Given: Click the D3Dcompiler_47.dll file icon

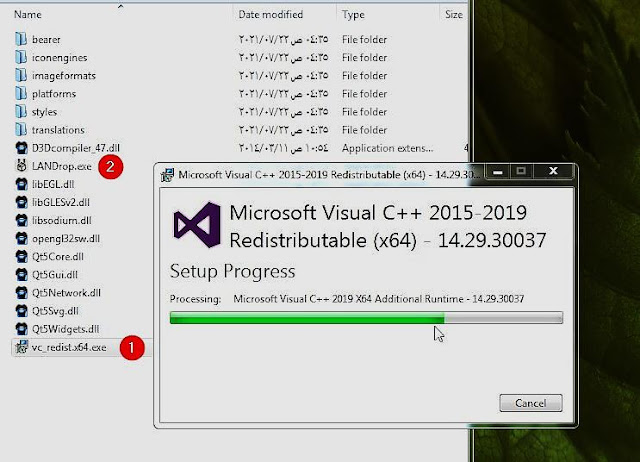Looking at the screenshot, I should 21,148.
